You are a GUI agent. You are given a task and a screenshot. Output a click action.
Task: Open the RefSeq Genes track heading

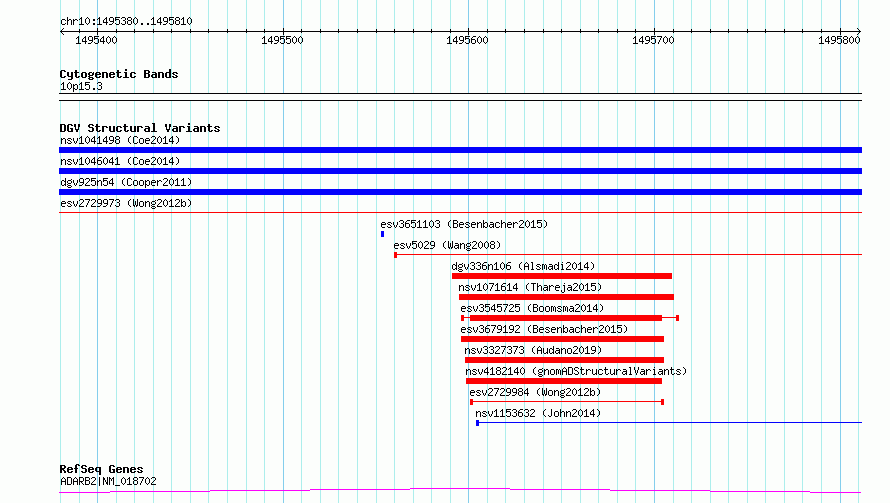click(x=101, y=469)
